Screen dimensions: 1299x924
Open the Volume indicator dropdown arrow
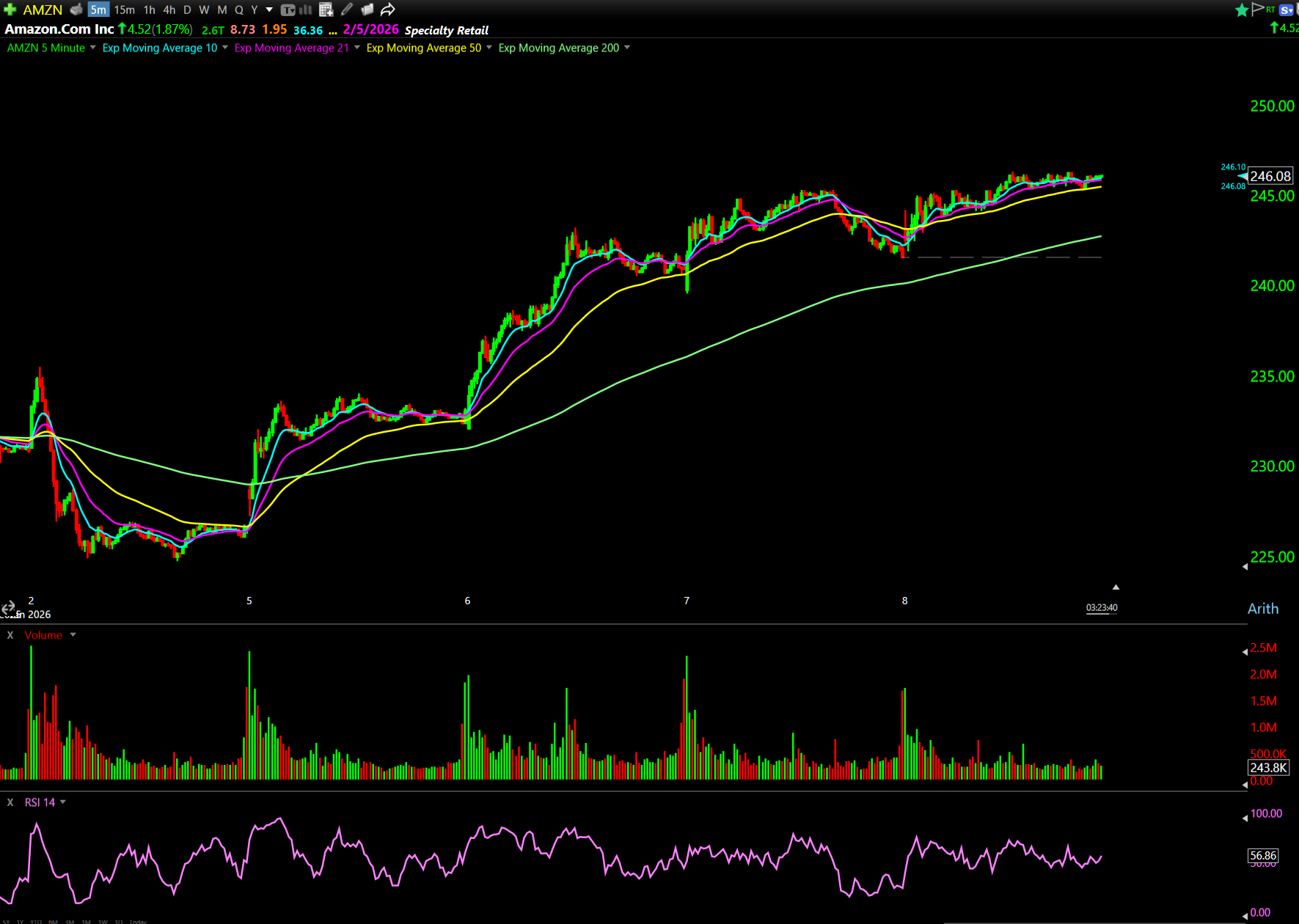pyautogui.click(x=73, y=635)
